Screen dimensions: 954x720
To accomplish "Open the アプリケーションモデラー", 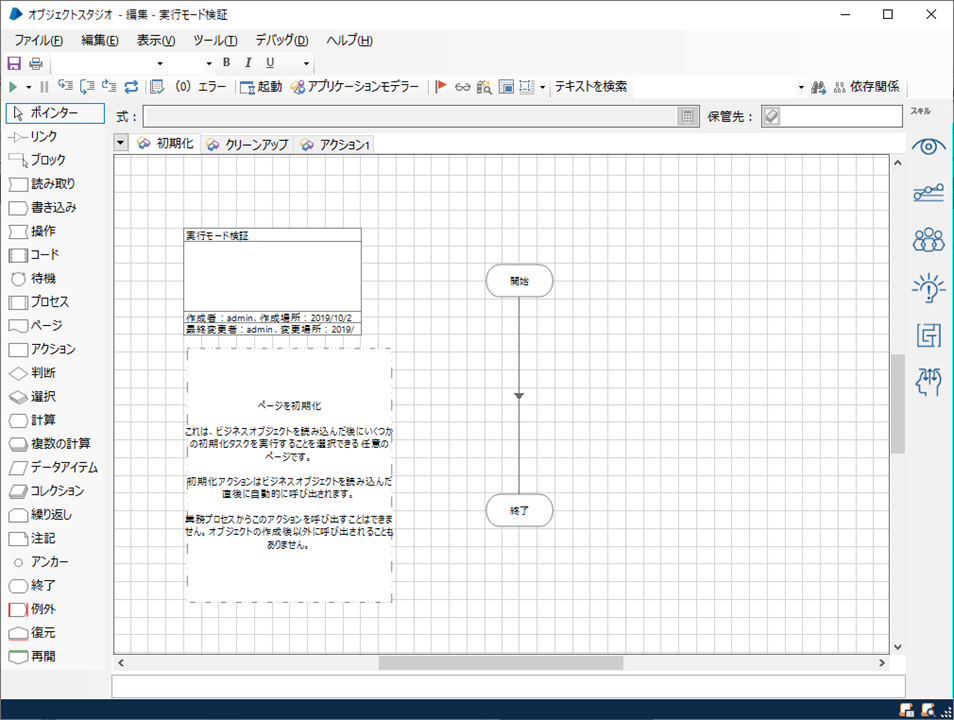I will 355,87.
